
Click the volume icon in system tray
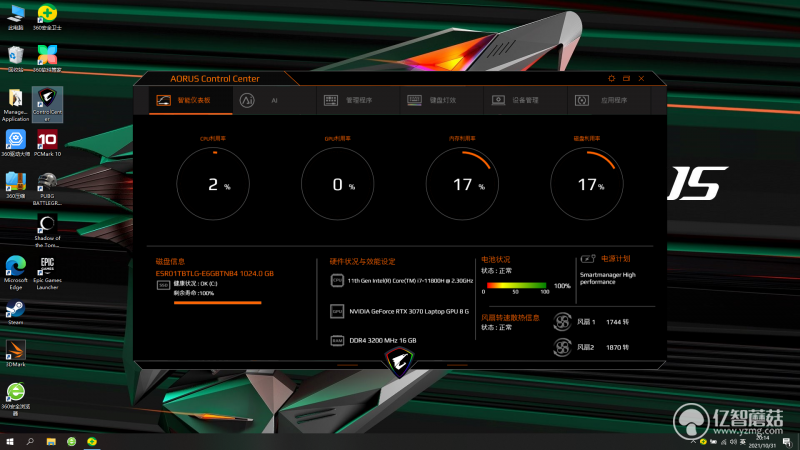[733, 442]
